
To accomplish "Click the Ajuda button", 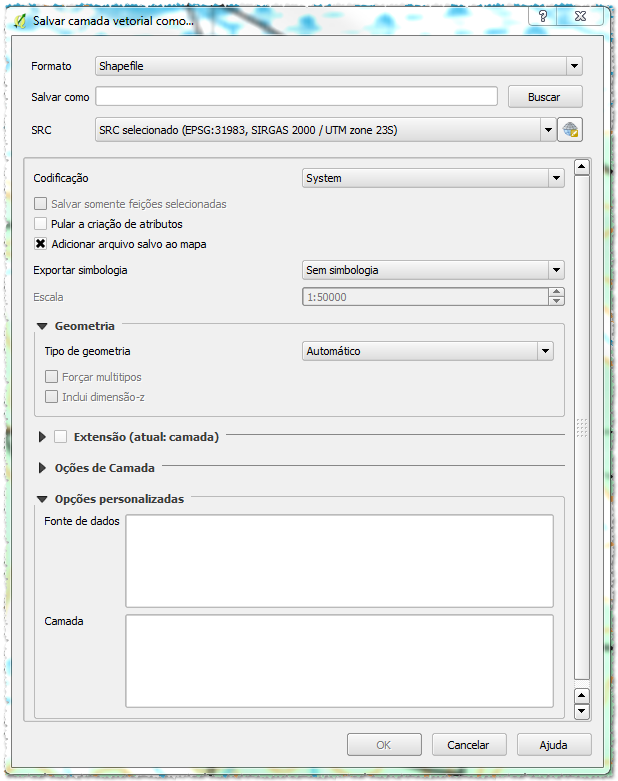I will coord(553,745).
